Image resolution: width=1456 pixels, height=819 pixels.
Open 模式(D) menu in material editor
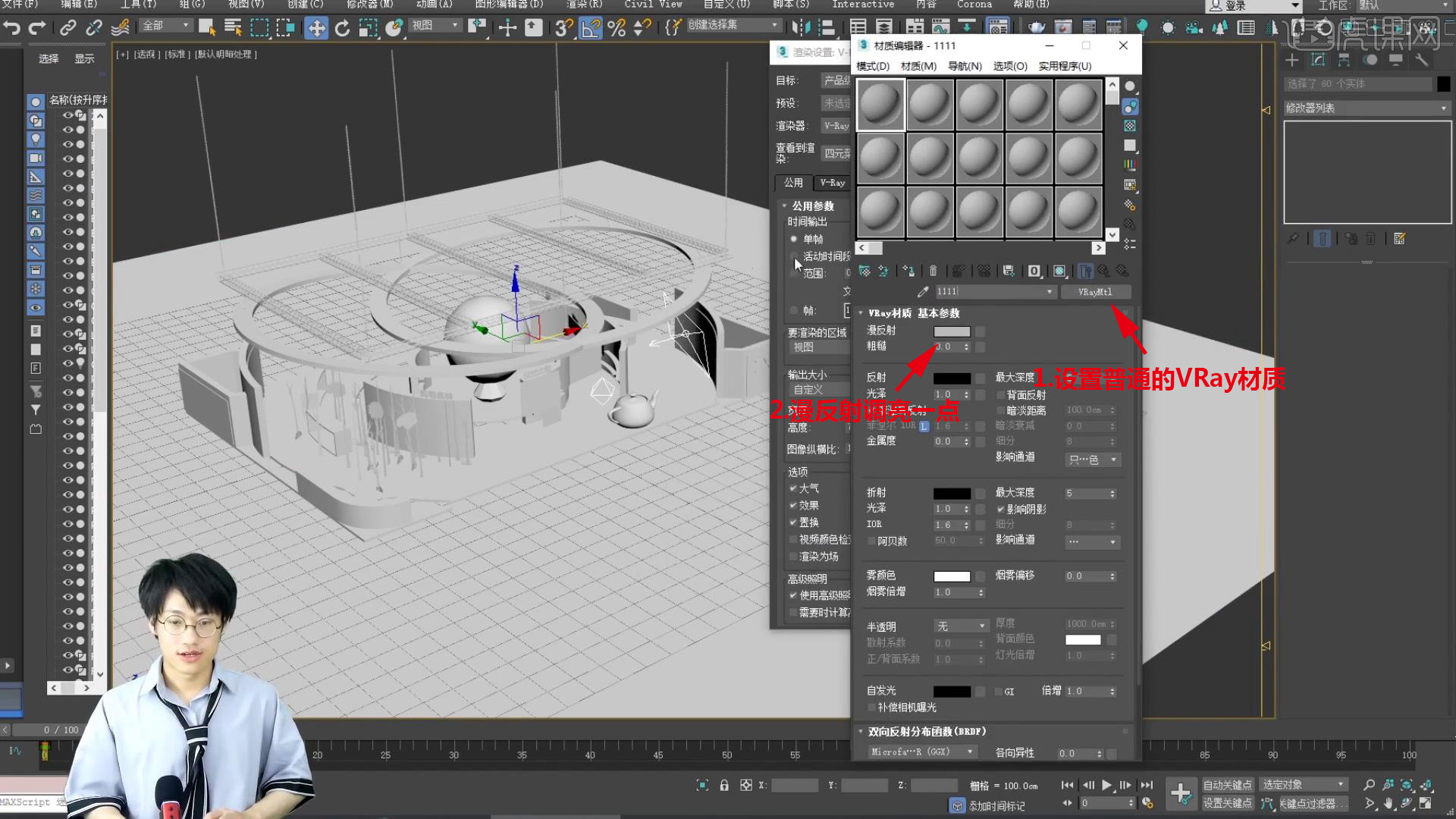coord(873,66)
